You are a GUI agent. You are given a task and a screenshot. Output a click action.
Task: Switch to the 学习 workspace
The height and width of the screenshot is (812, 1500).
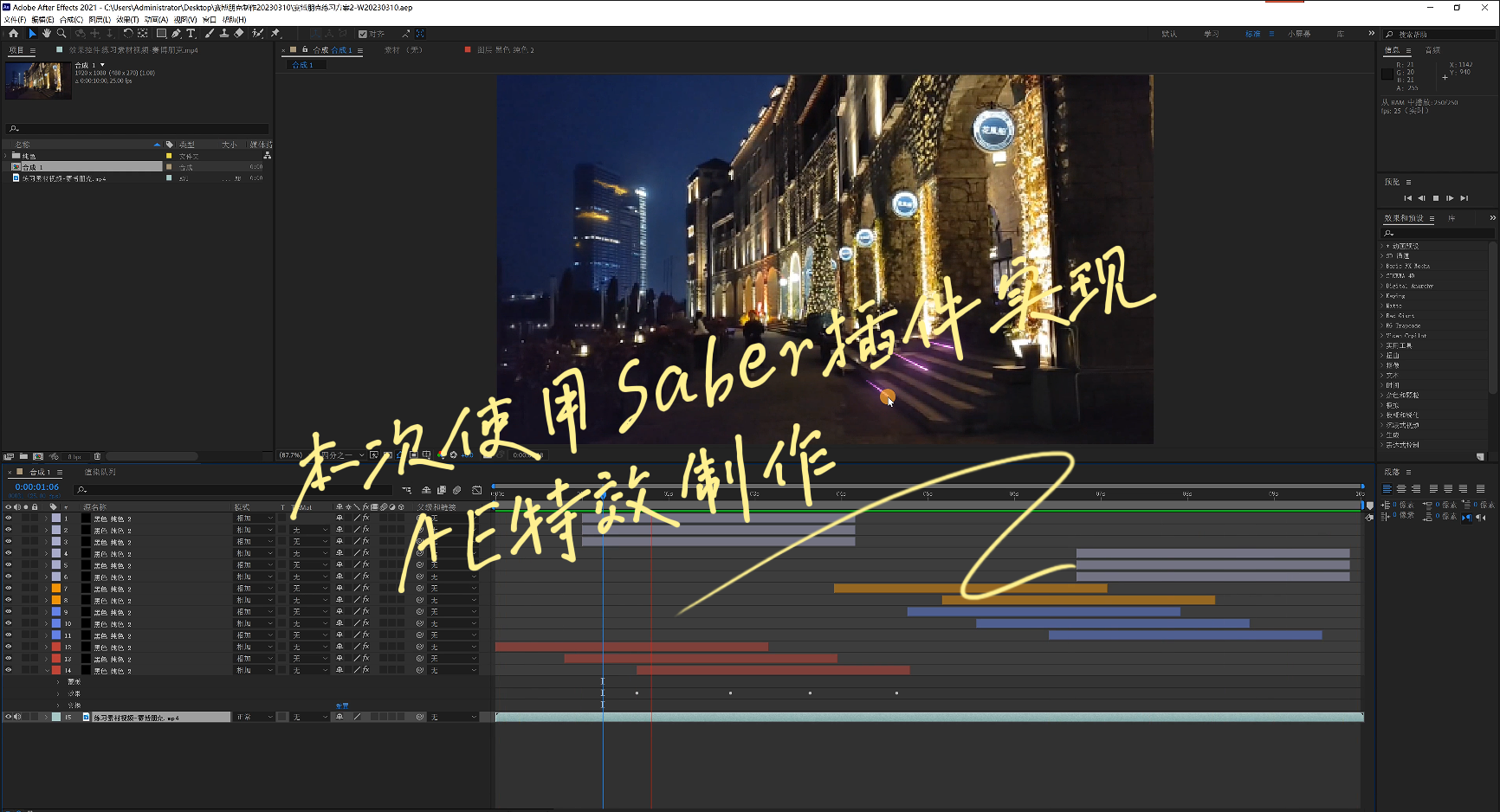1211,35
